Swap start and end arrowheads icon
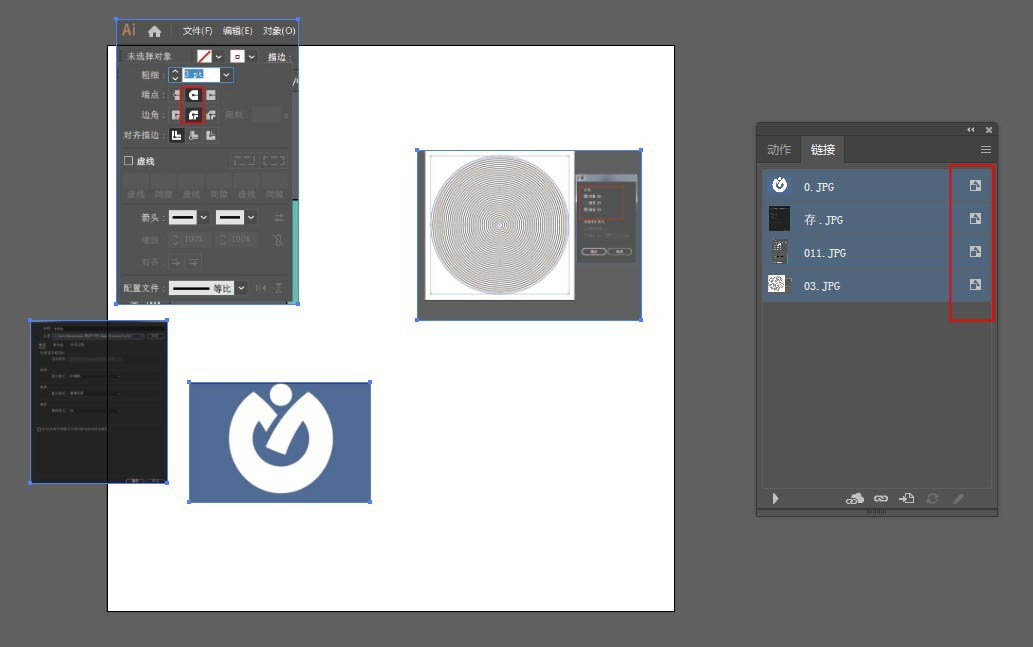The image size is (1033, 647). point(279,217)
